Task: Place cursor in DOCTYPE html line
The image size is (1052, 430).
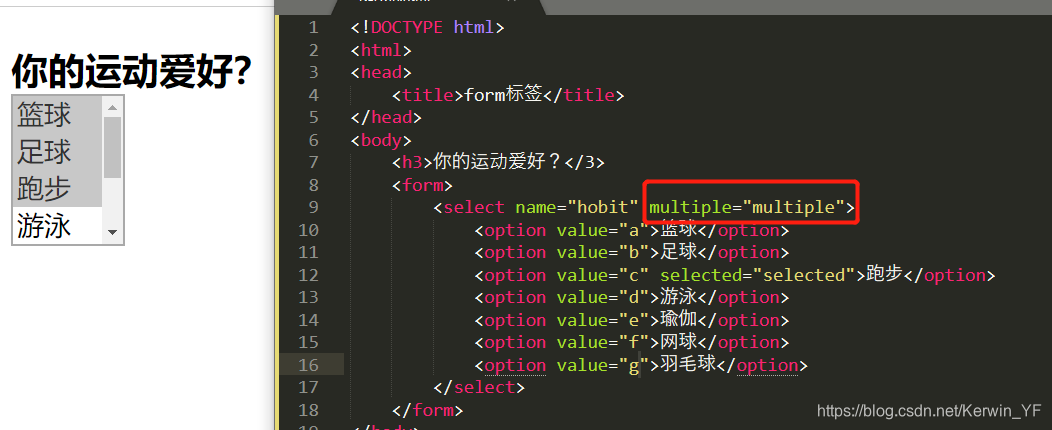Action: pos(427,28)
